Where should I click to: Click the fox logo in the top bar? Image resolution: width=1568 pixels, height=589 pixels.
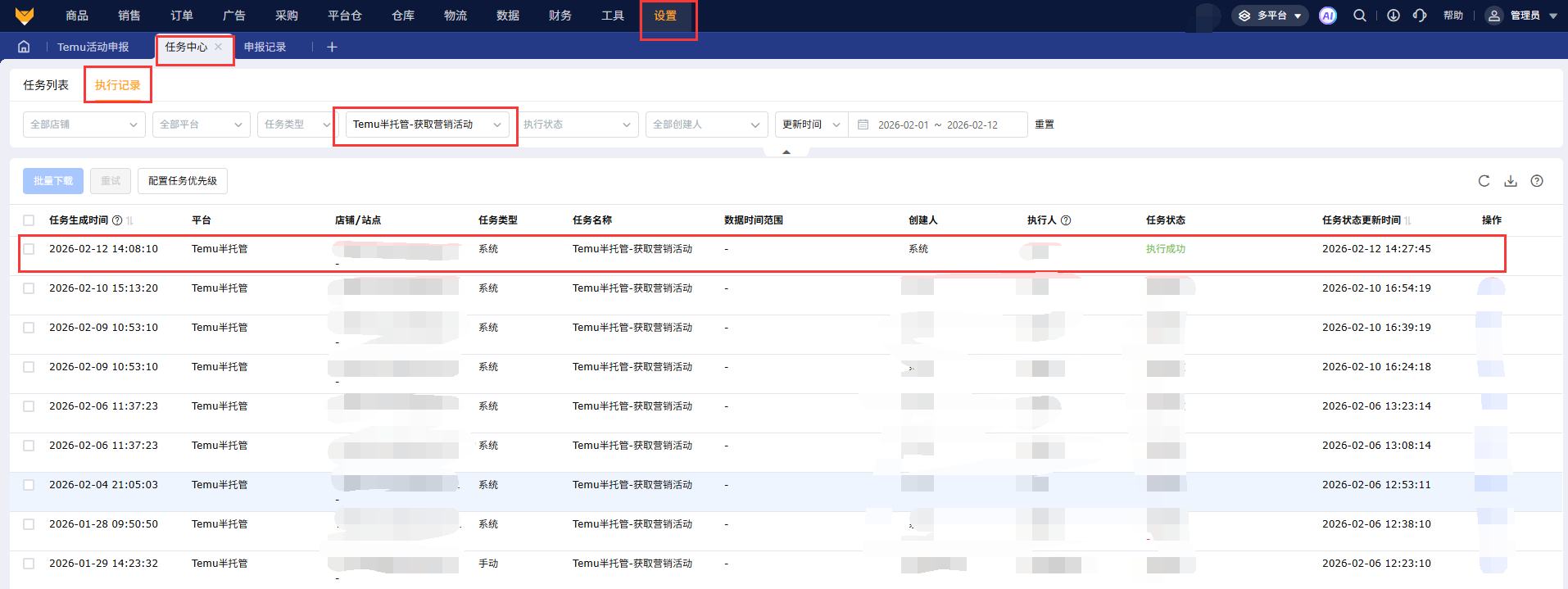[25, 16]
